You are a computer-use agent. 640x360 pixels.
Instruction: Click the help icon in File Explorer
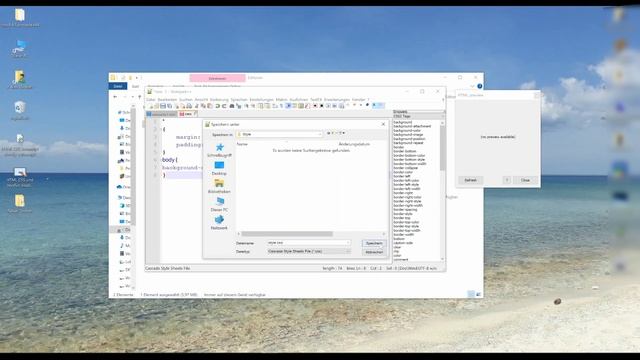click(480, 86)
